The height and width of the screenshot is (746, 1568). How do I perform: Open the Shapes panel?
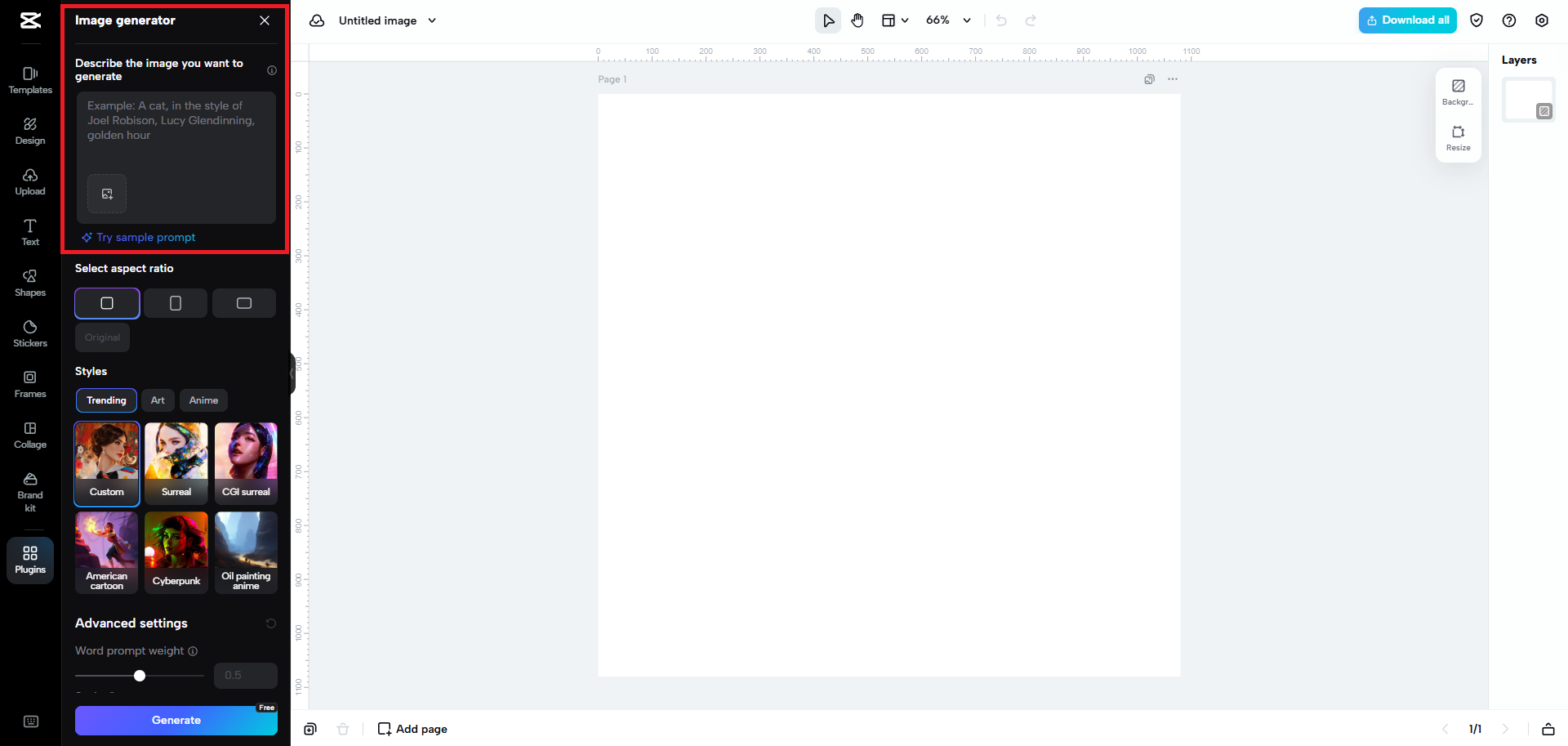29,284
